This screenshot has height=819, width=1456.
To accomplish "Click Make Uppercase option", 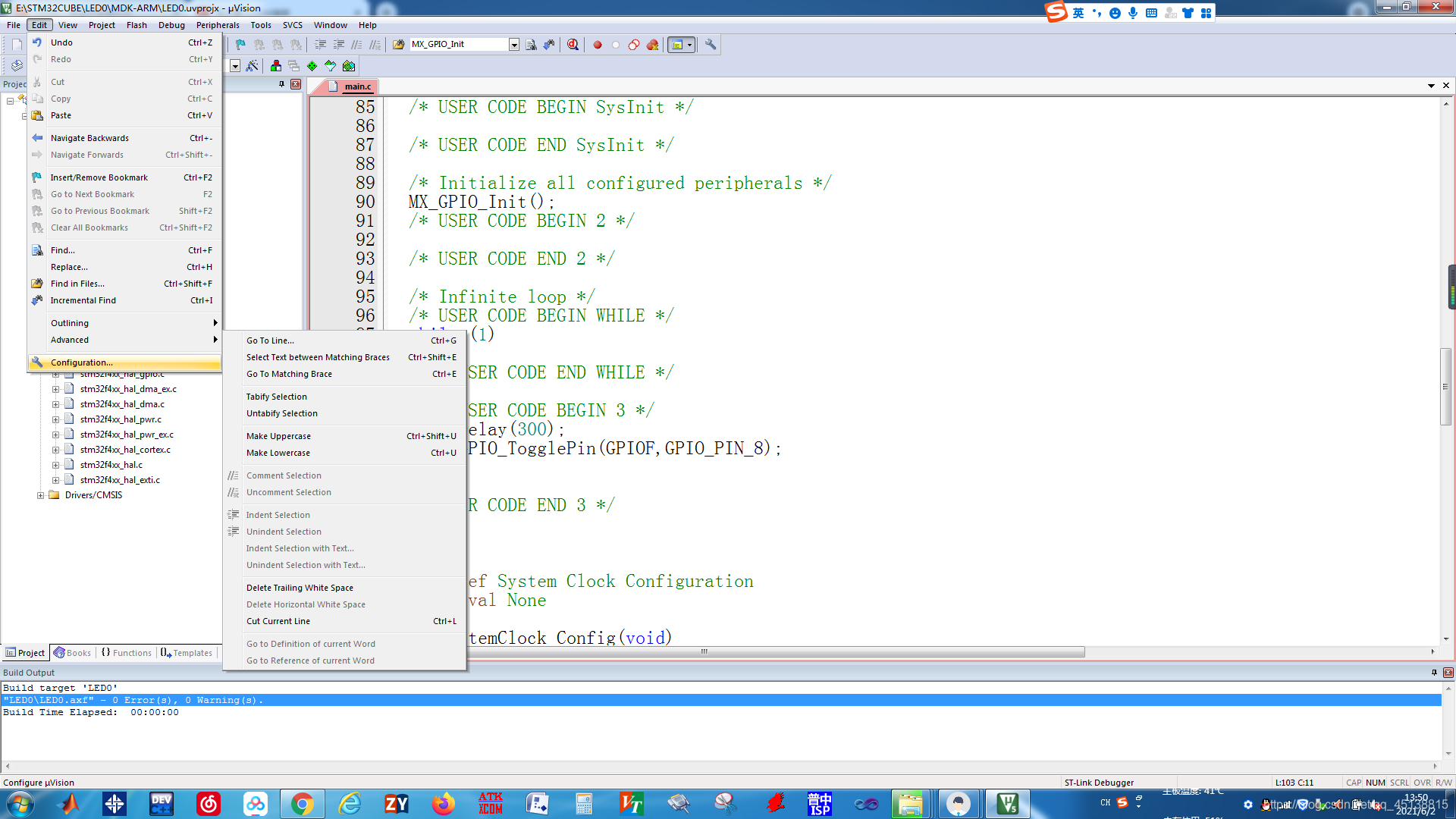I will (x=278, y=435).
